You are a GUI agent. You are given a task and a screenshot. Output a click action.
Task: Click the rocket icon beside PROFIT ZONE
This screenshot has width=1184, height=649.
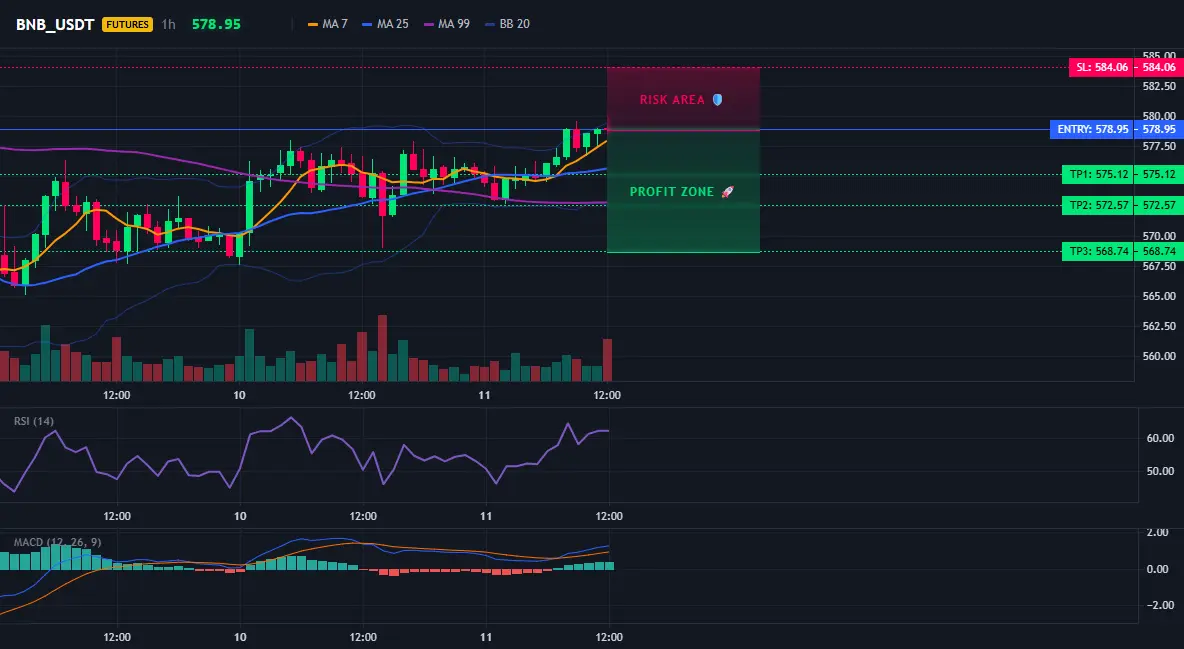727,192
